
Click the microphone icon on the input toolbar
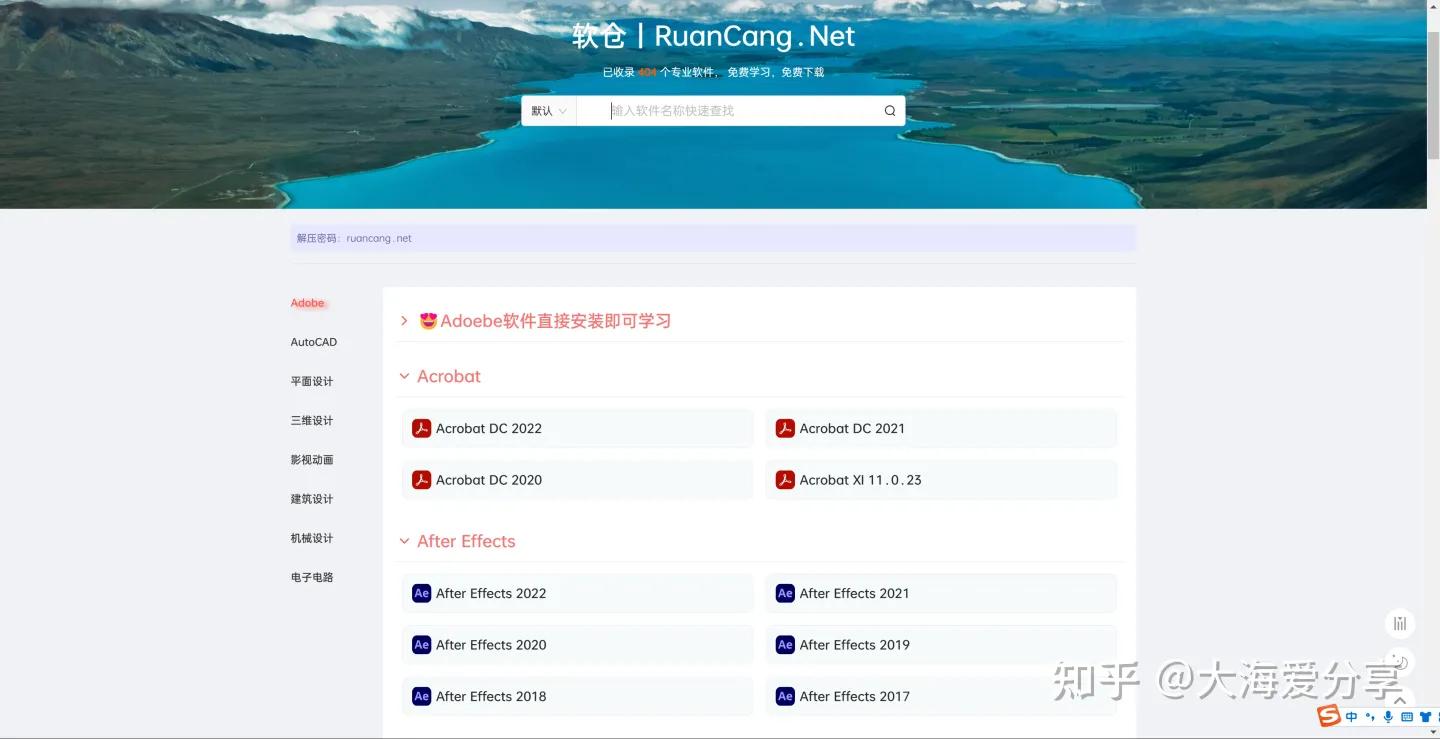click(1388, 716)
